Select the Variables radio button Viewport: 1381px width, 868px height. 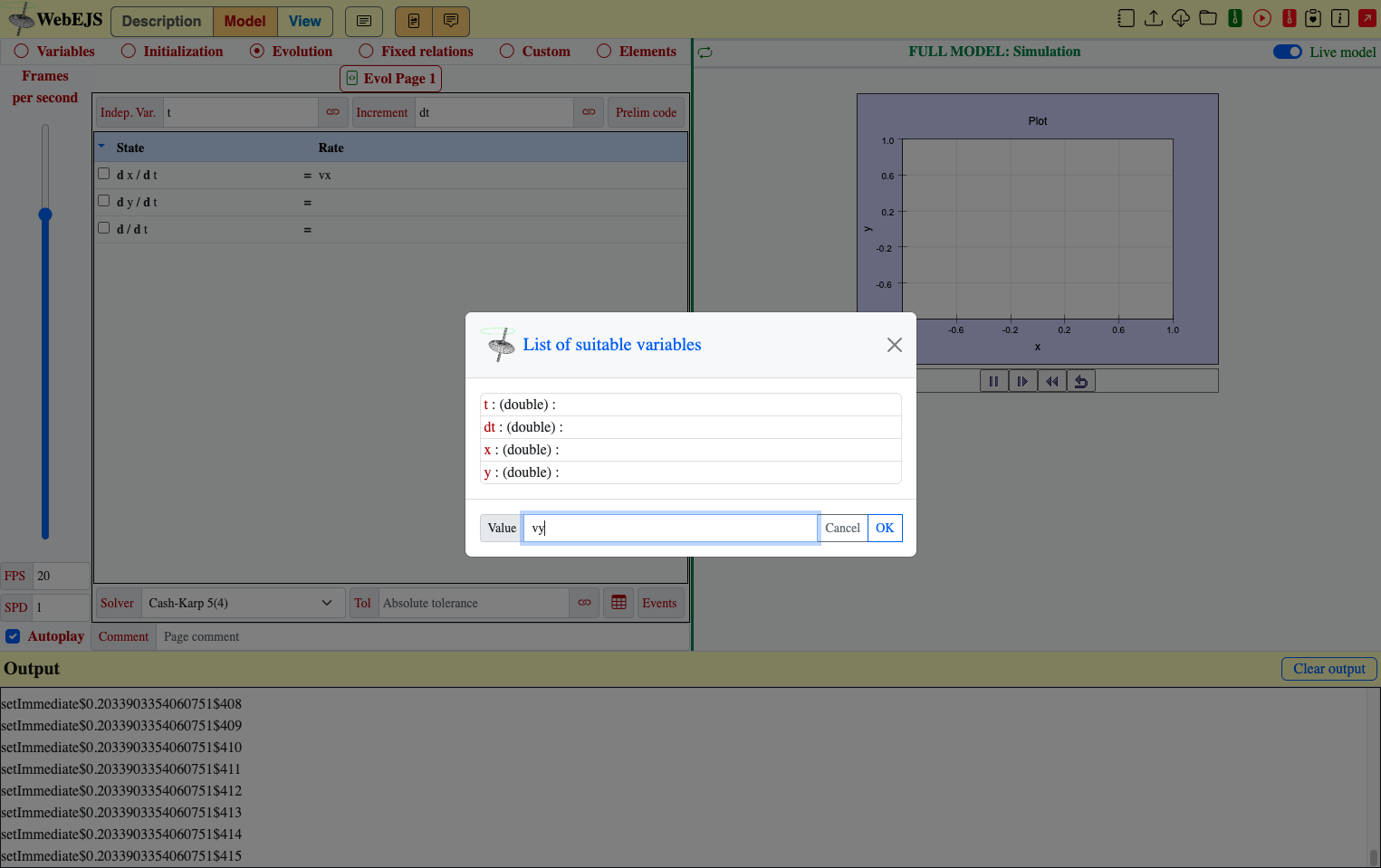tap(22, 52)
